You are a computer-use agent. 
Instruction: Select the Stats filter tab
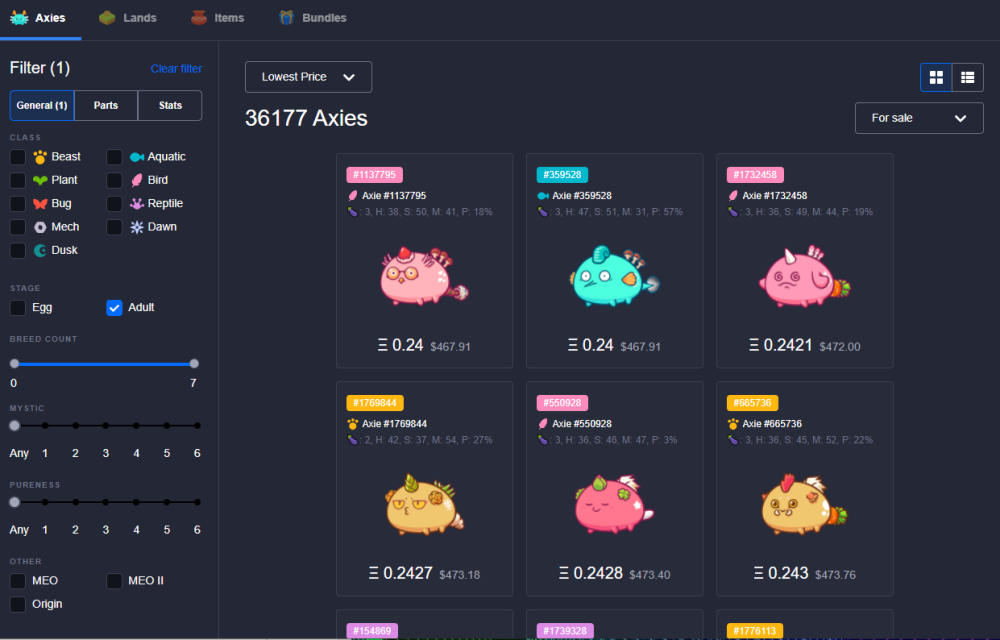coord(170,105)
